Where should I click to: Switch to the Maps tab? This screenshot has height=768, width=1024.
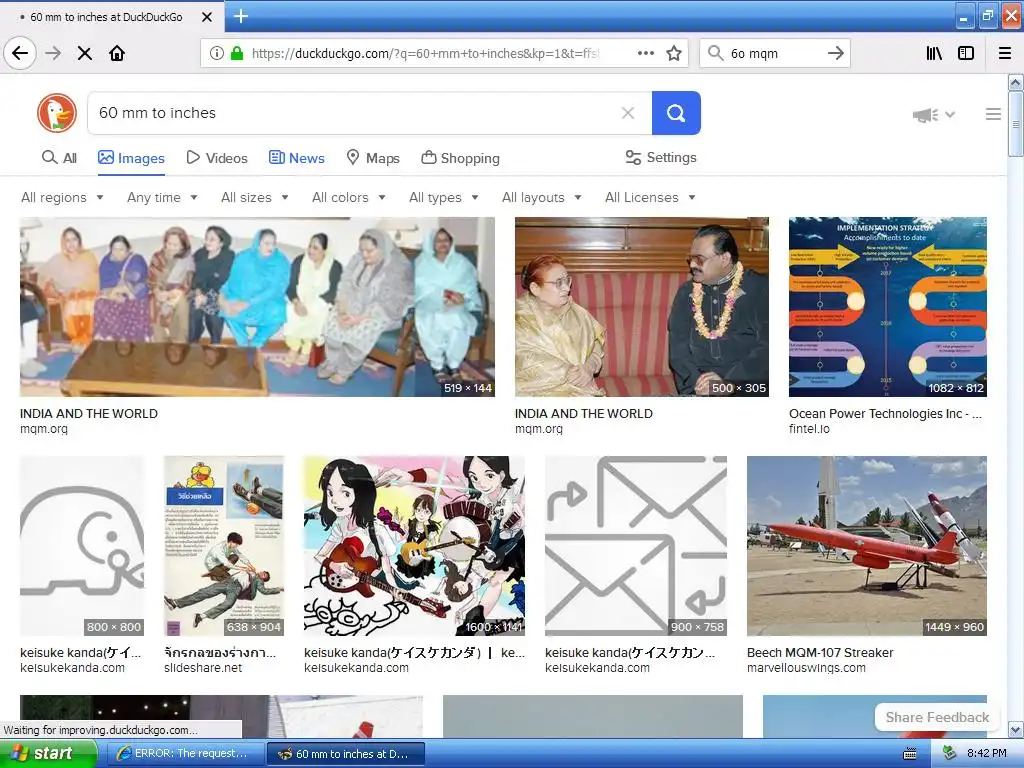click(373, 158)
